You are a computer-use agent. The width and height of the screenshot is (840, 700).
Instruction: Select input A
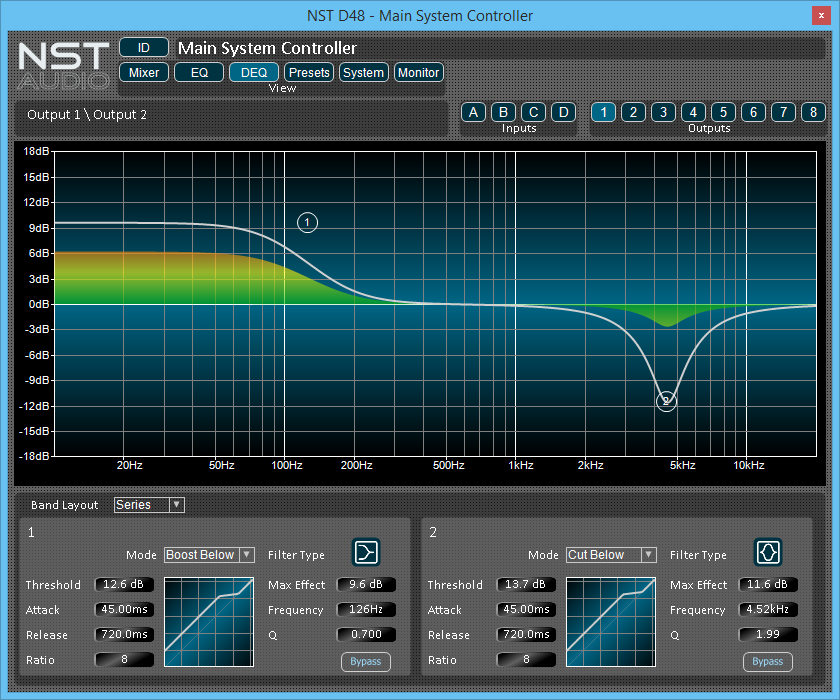[474, 112]
